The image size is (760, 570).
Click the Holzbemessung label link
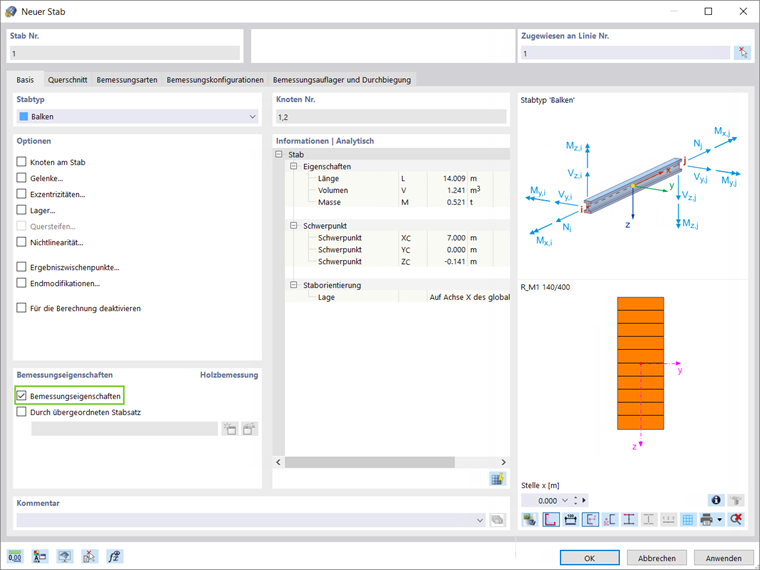tap(229, 375)
